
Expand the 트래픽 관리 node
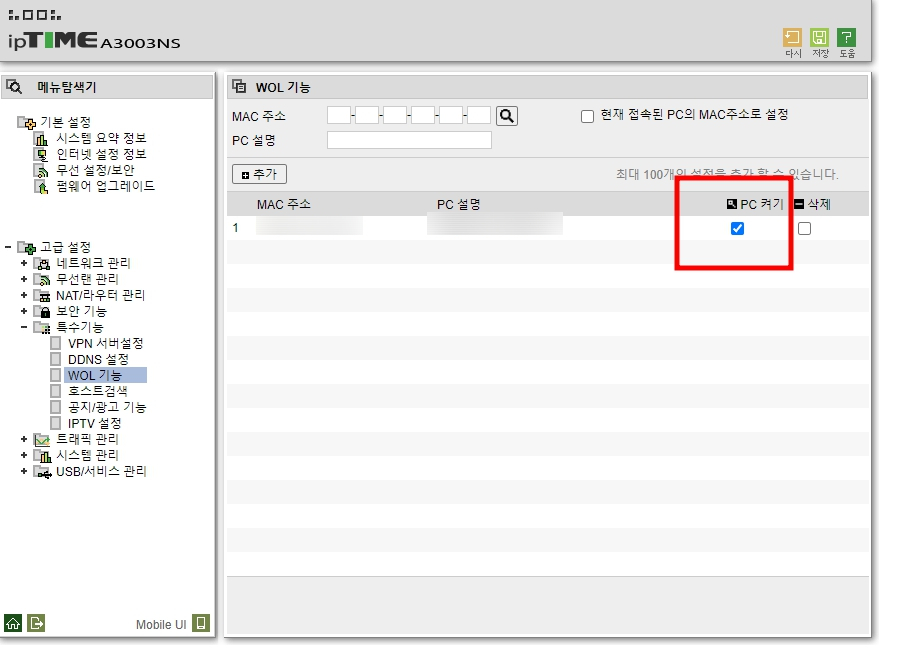point(24,439)
